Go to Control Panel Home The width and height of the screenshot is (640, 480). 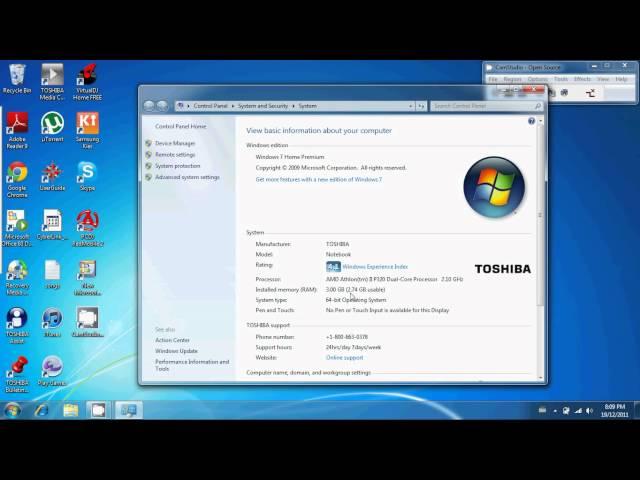coord(180,127)
